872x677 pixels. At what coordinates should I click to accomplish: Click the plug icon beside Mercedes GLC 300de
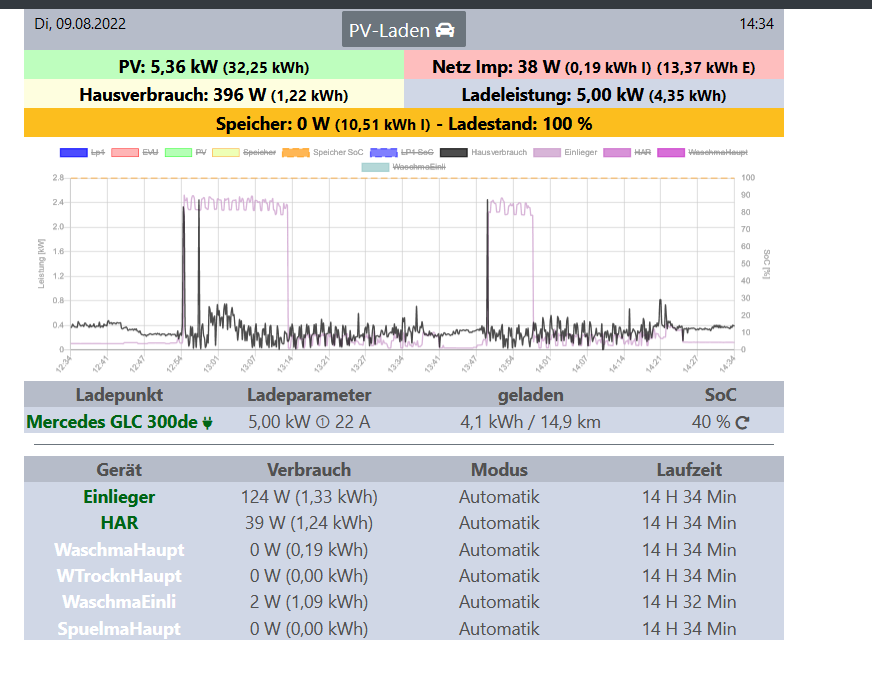(x=208, y=423)
